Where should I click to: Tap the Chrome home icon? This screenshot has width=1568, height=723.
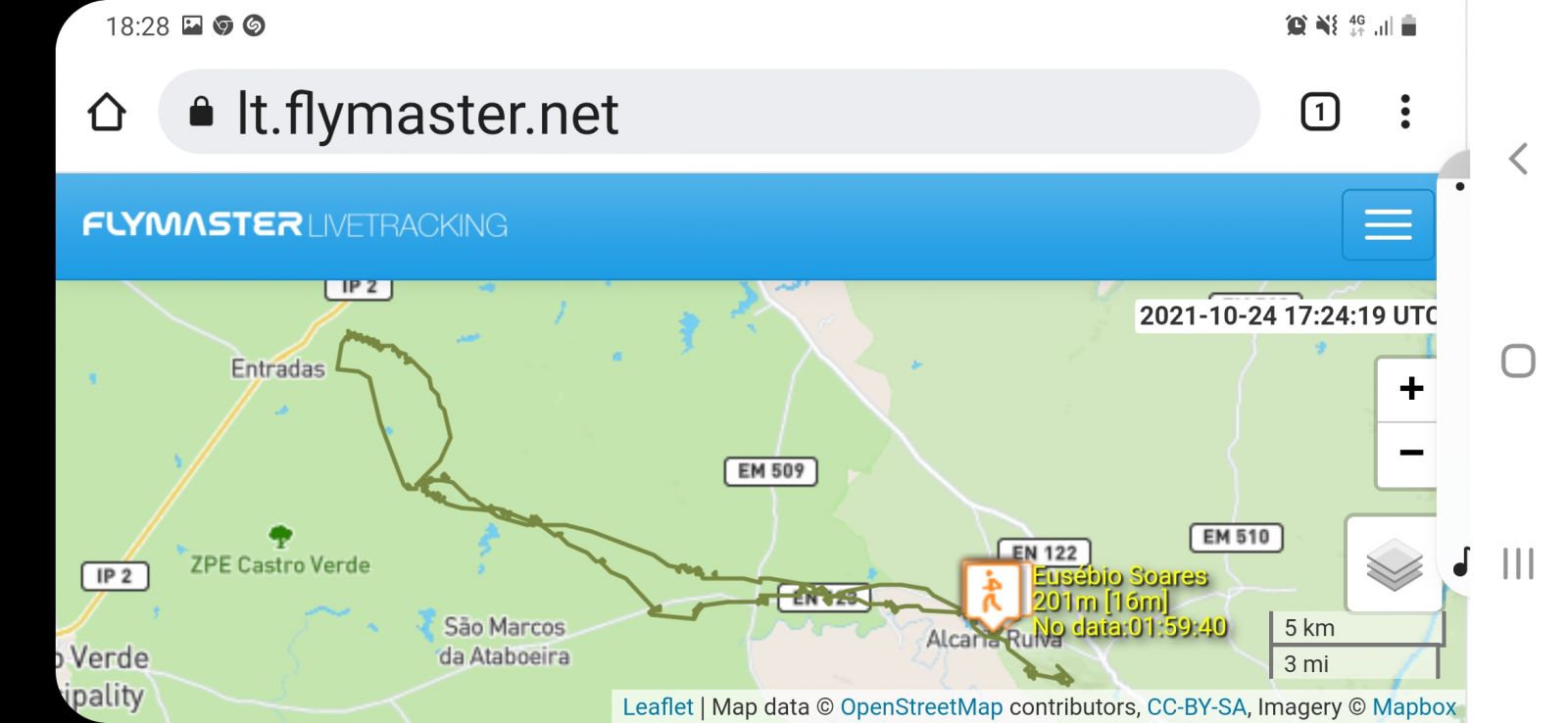(x=107, y=112)
